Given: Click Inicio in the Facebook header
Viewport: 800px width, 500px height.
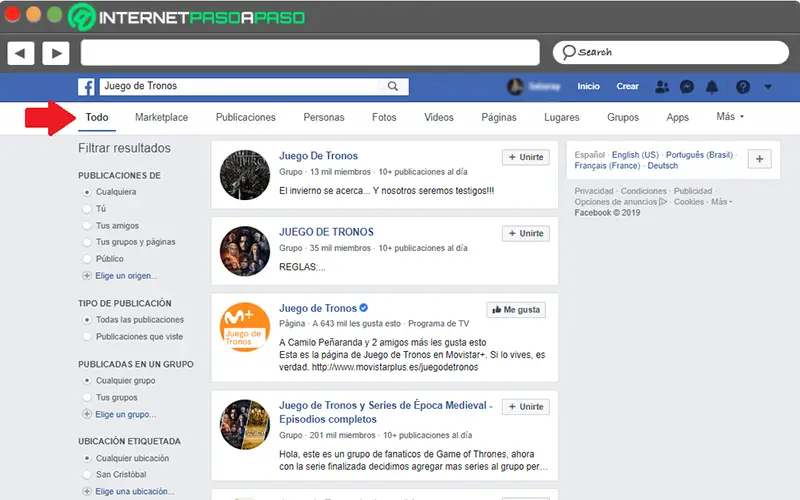Looking at the screenshot, I should click(588, 86).
